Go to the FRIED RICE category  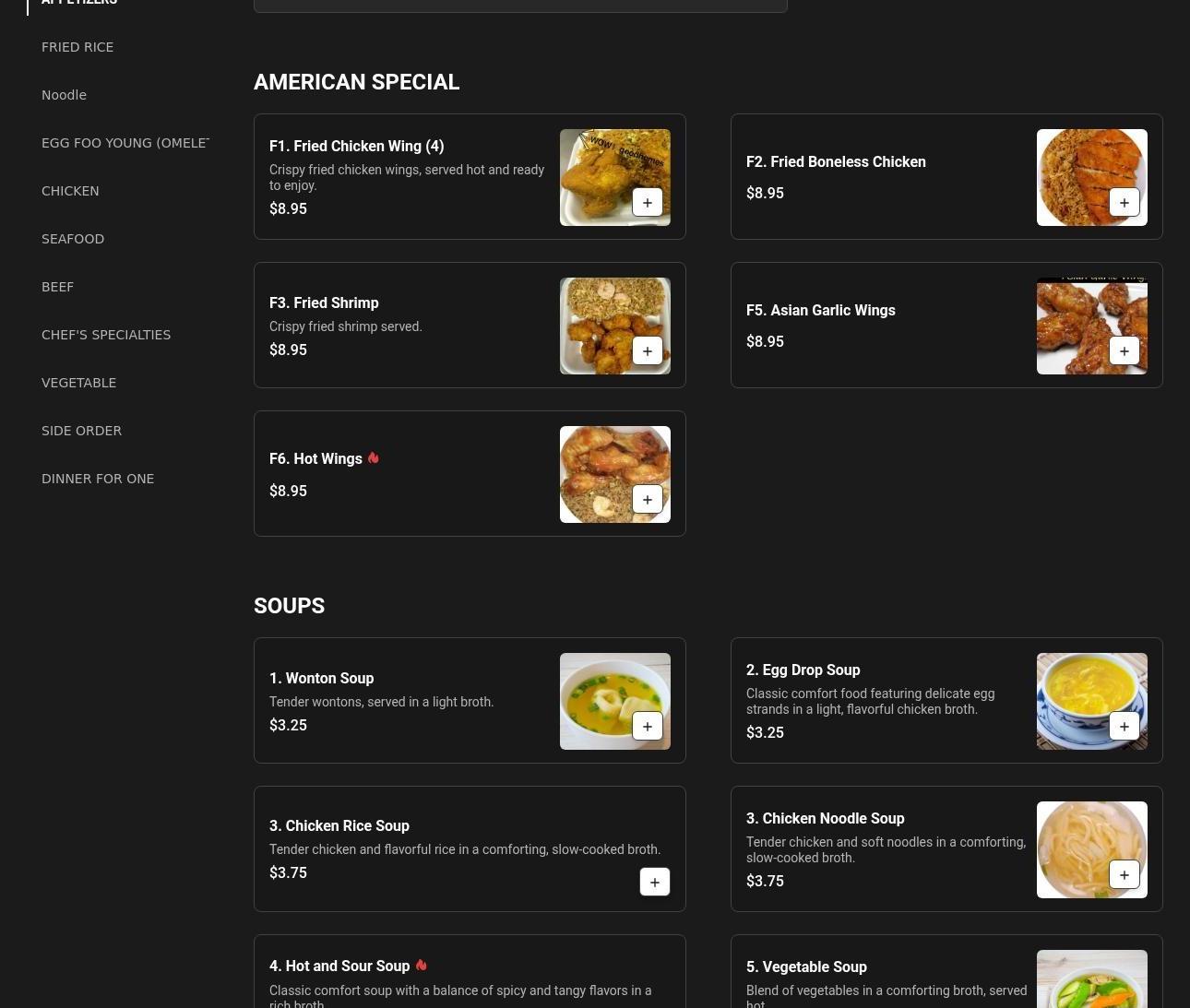[x=77, y=47]
